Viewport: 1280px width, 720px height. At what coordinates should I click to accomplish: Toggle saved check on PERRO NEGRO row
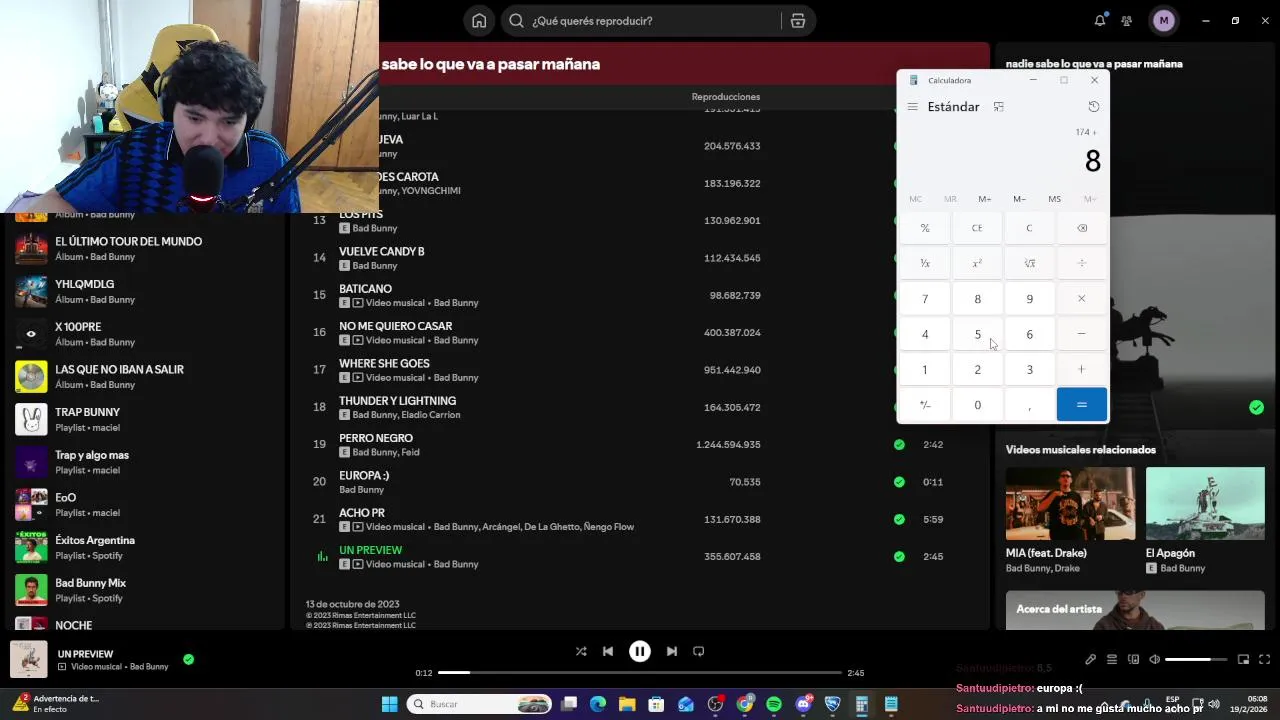click(899, 445)
